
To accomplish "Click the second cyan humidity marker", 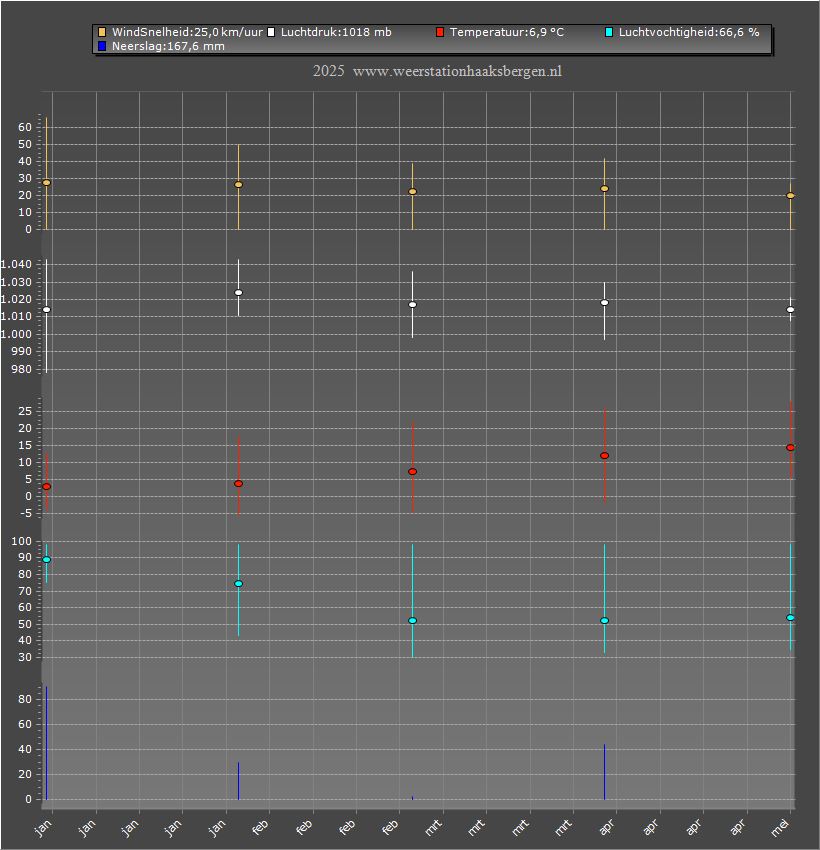I will [238, 584].
